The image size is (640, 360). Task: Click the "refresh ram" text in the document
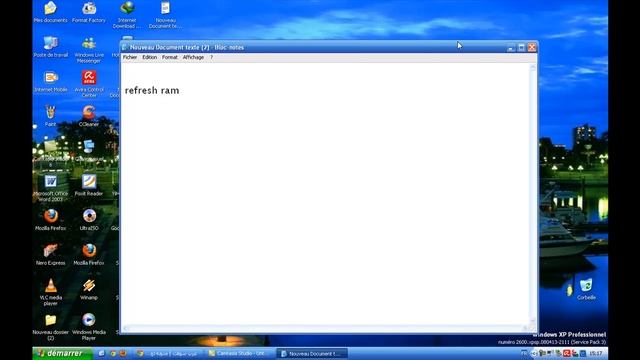pyautogui.click(x=152, y=91)
